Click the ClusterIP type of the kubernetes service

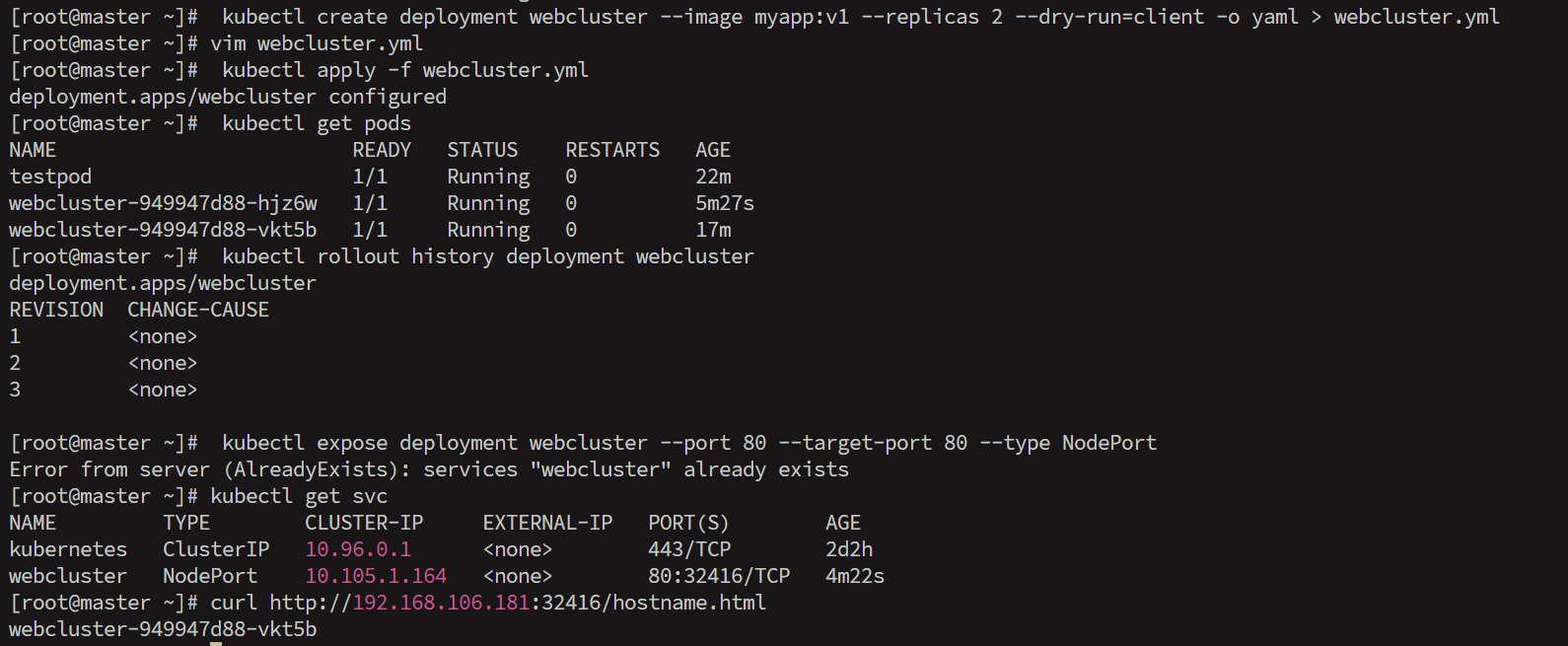(216, 549)
